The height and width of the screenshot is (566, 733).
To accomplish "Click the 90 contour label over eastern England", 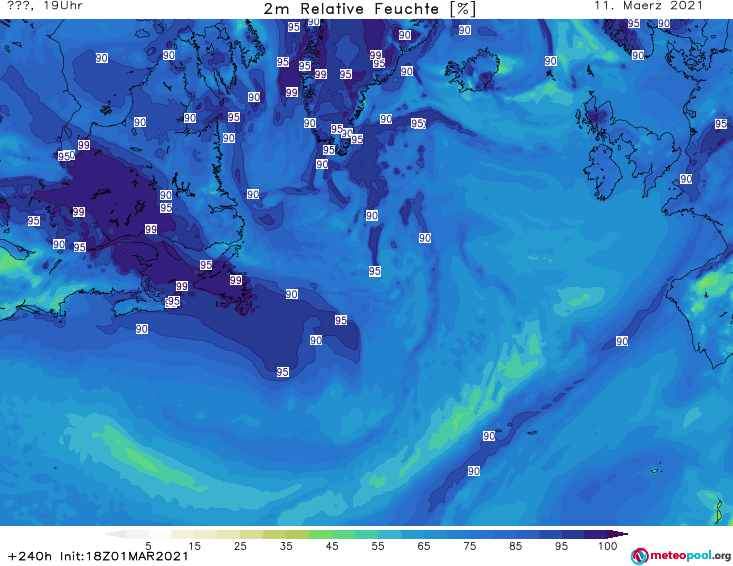I will point(686,179).
